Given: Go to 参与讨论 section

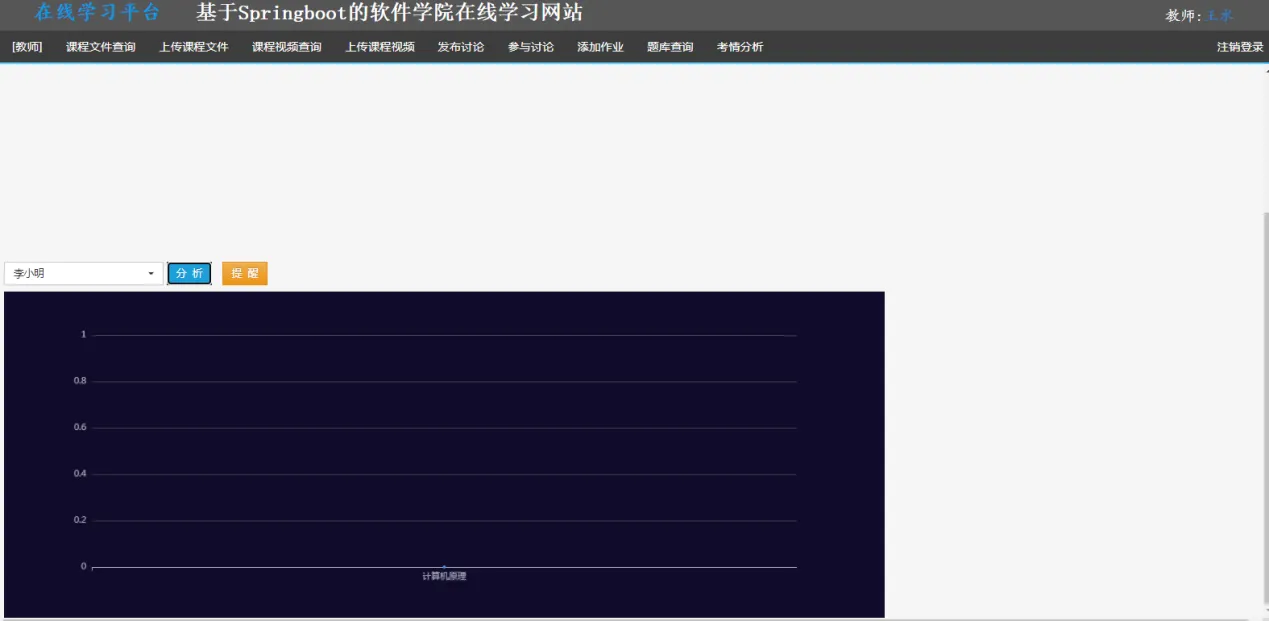Looking at the screenshot, I should click(x=531, y=47).
